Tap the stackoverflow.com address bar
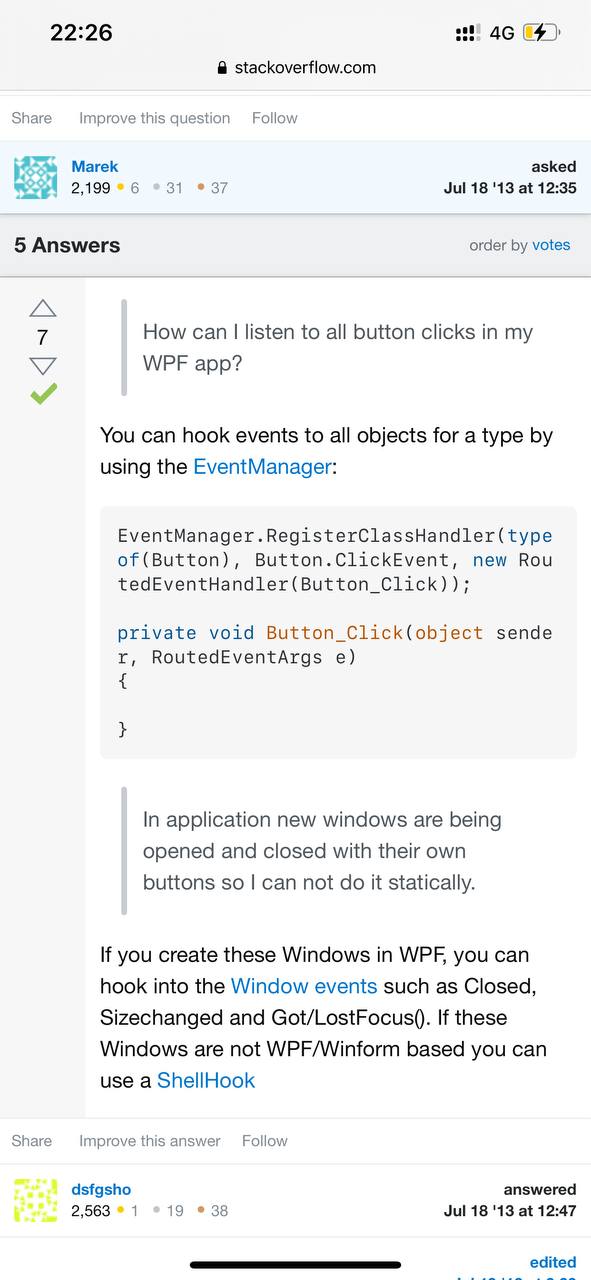 tap(296, 68)
